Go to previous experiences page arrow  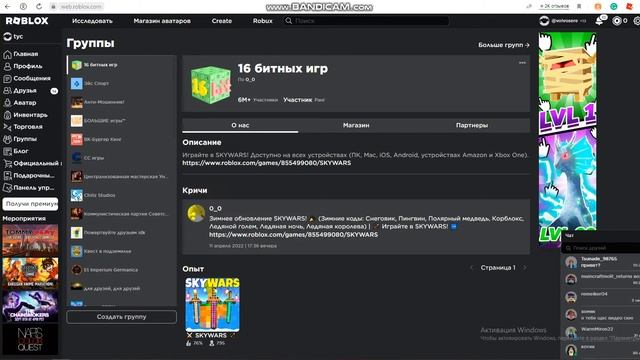pos(471,268)
